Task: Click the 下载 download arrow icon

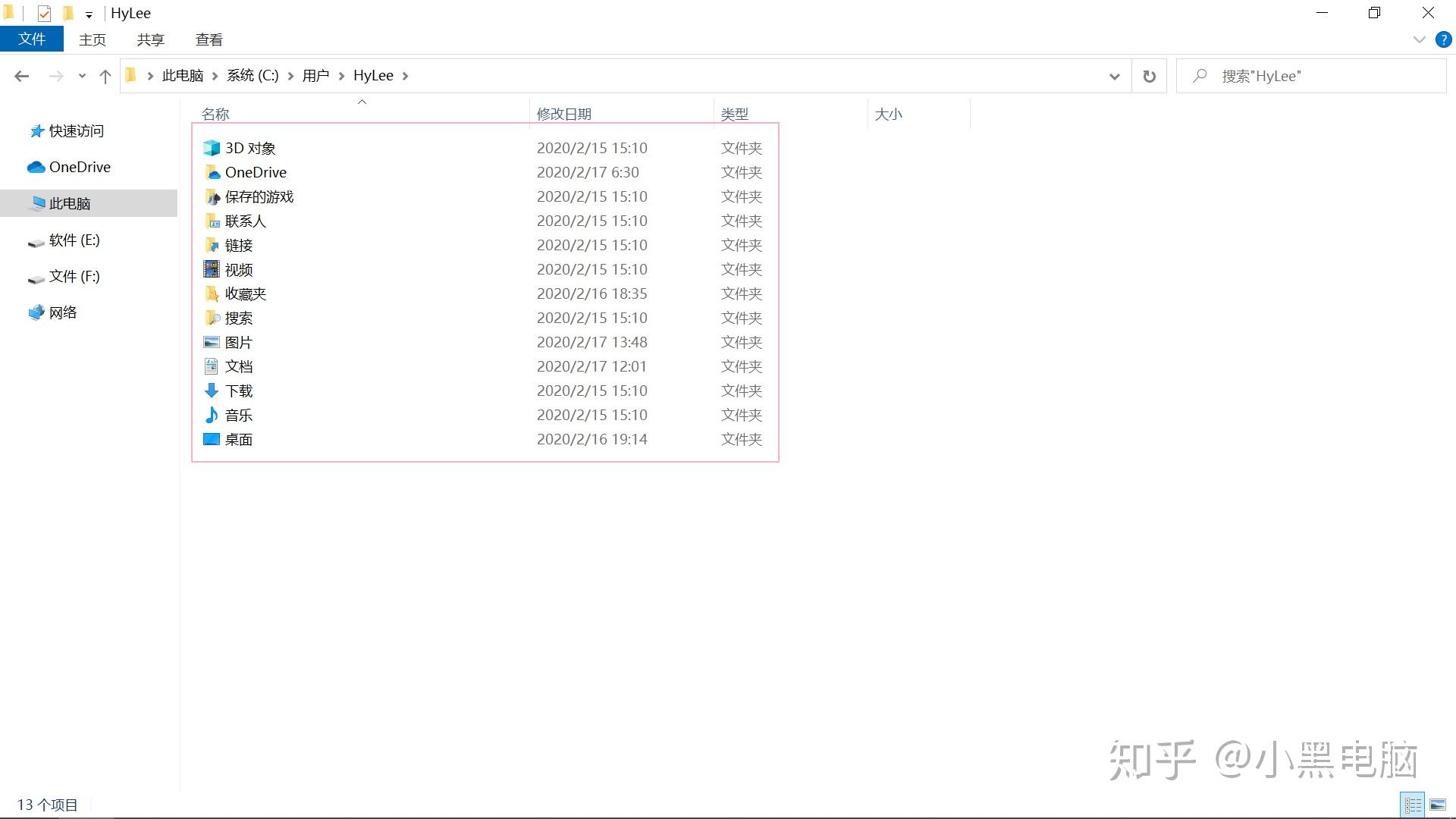Action: click(x=212, y=391)
